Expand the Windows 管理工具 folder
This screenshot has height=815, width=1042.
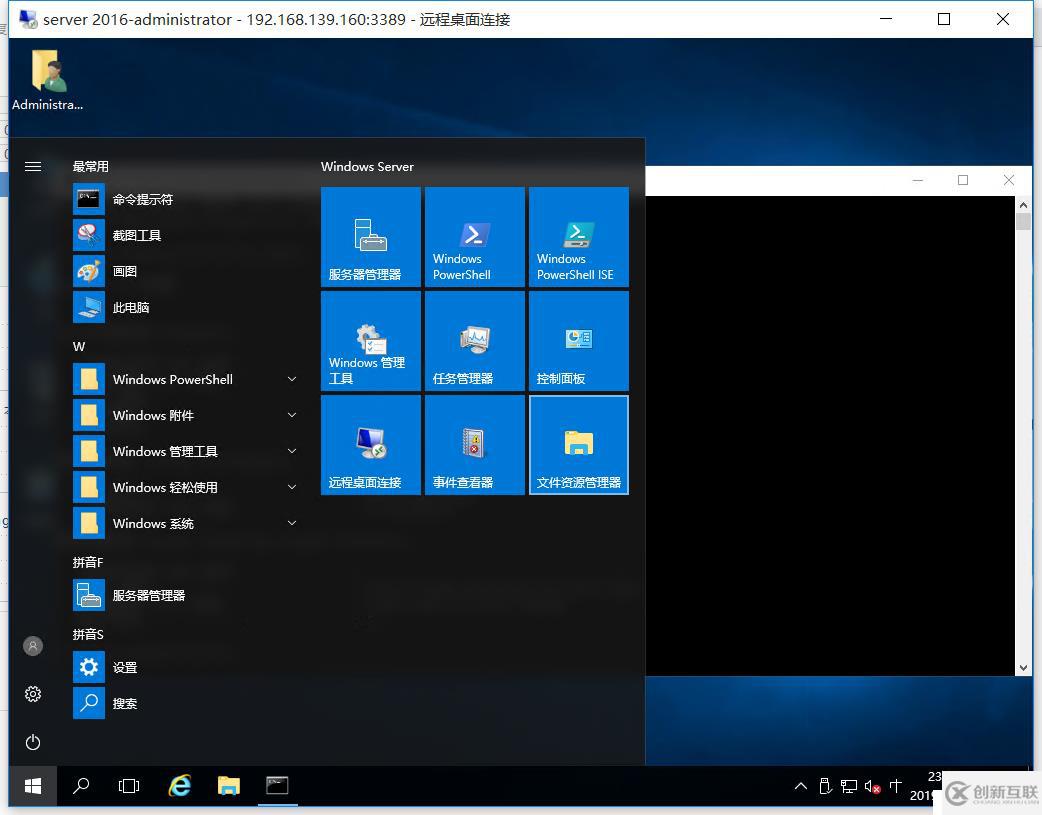click(x=186, y=451)
